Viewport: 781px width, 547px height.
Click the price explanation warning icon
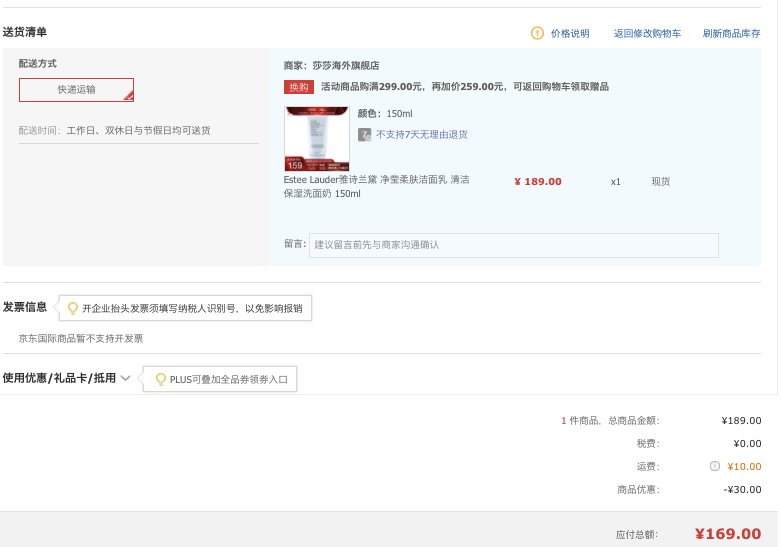pyautogui.click(x=537, y=33)
